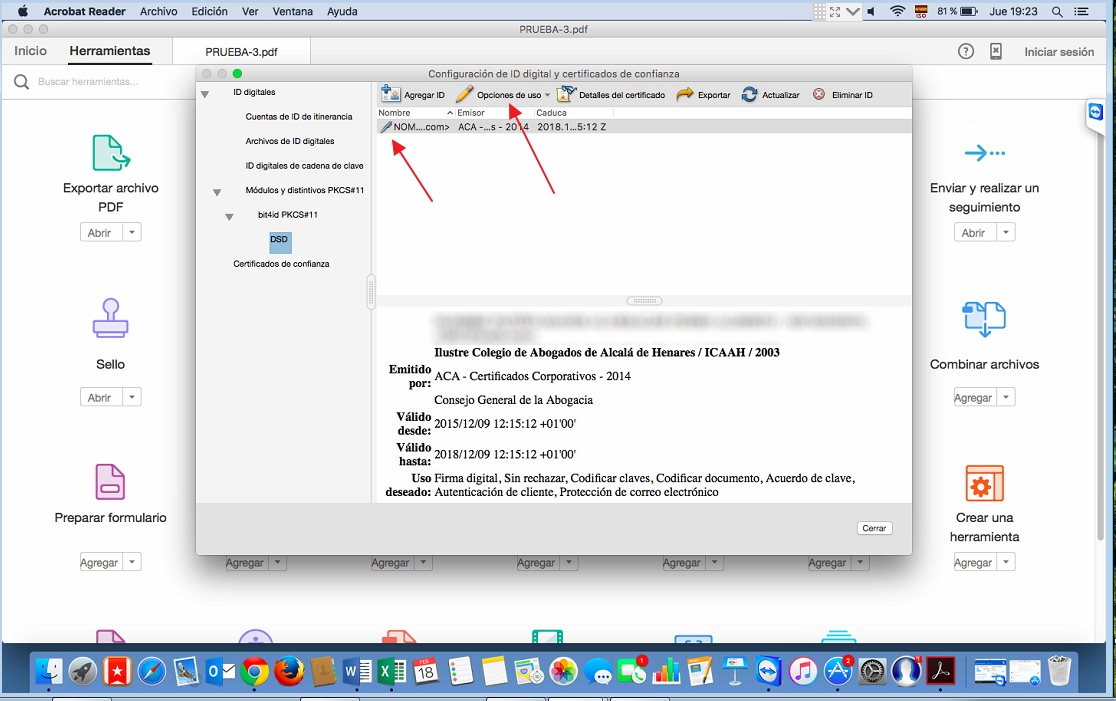1116x701 pixels.
Task: Click Agregar under Crear una herramienta
Action: click(x=974, y=562)
